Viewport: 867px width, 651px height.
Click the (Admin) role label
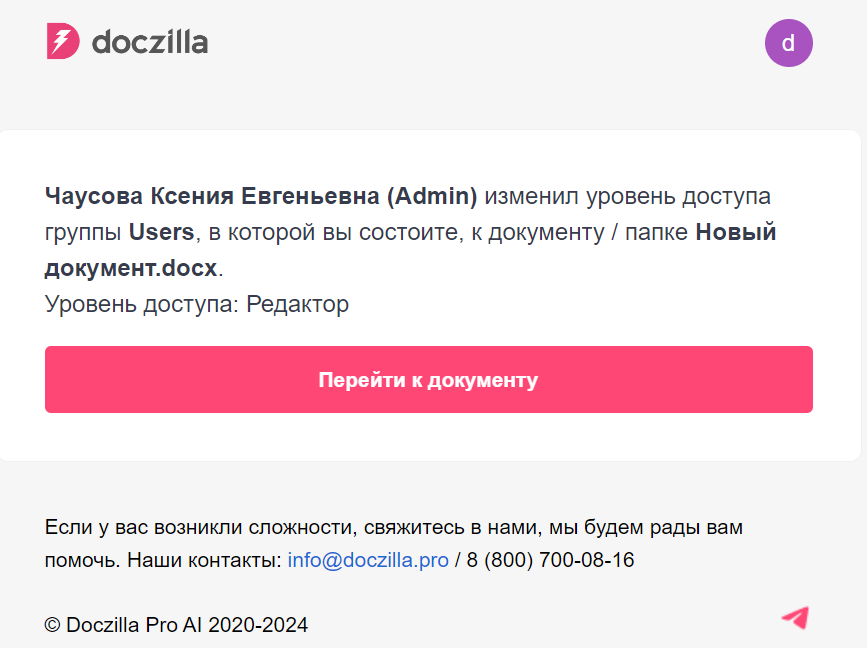click(432, 196)
